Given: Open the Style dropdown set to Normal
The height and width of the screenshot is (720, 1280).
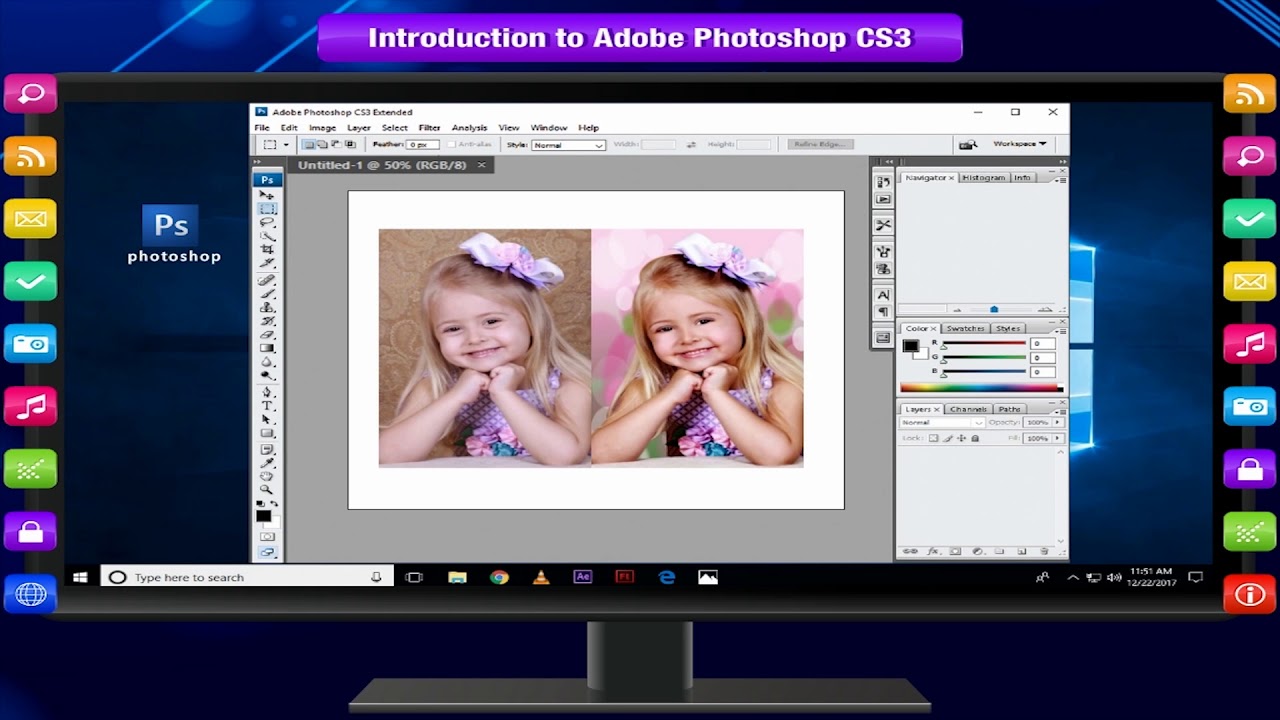Looking at the screenshot, I should 568,145.
